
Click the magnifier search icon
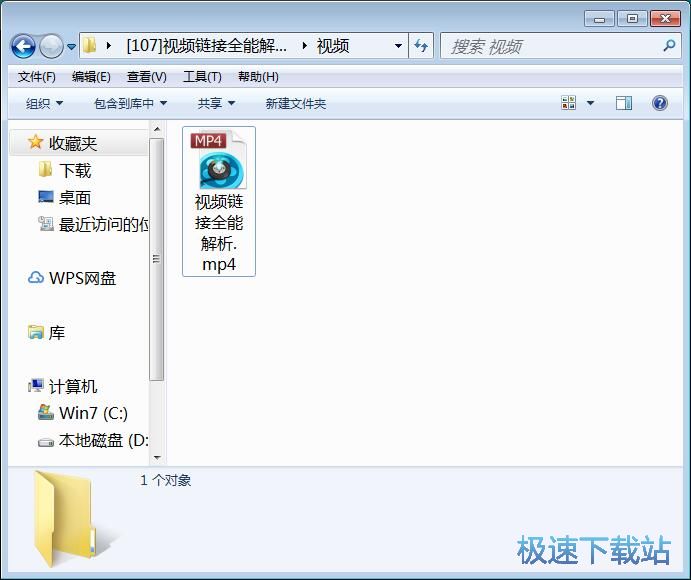pyautogui.click(x=669, y=45)
